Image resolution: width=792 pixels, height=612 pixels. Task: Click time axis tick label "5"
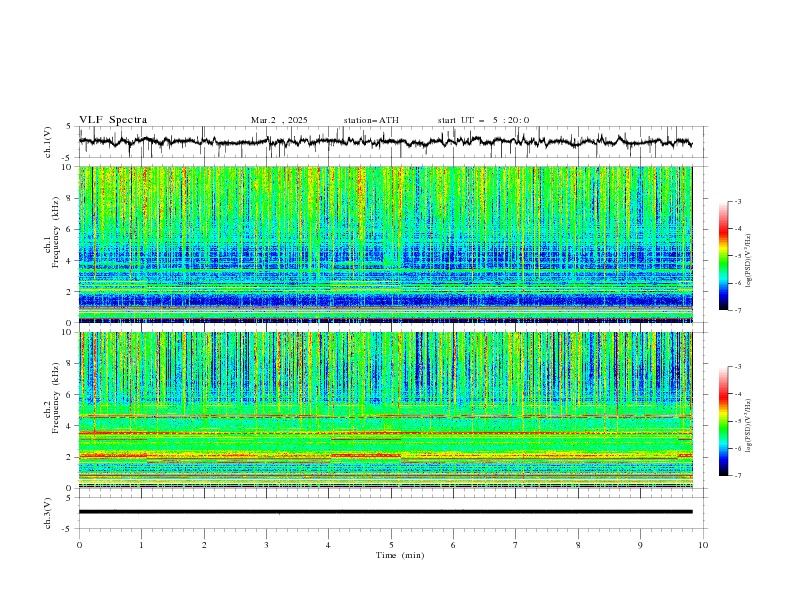391,545
